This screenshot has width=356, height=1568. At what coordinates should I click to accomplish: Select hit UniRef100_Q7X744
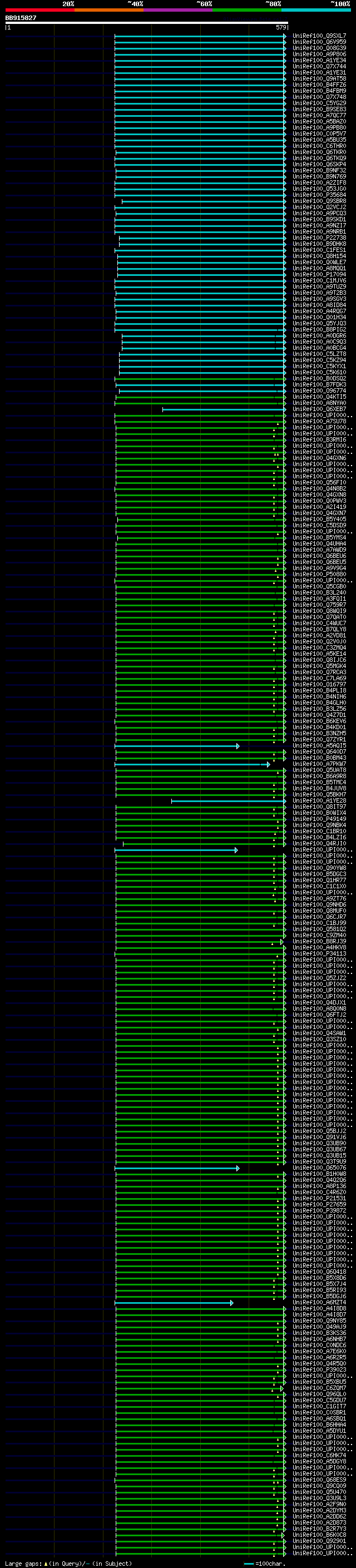point(319,66)
